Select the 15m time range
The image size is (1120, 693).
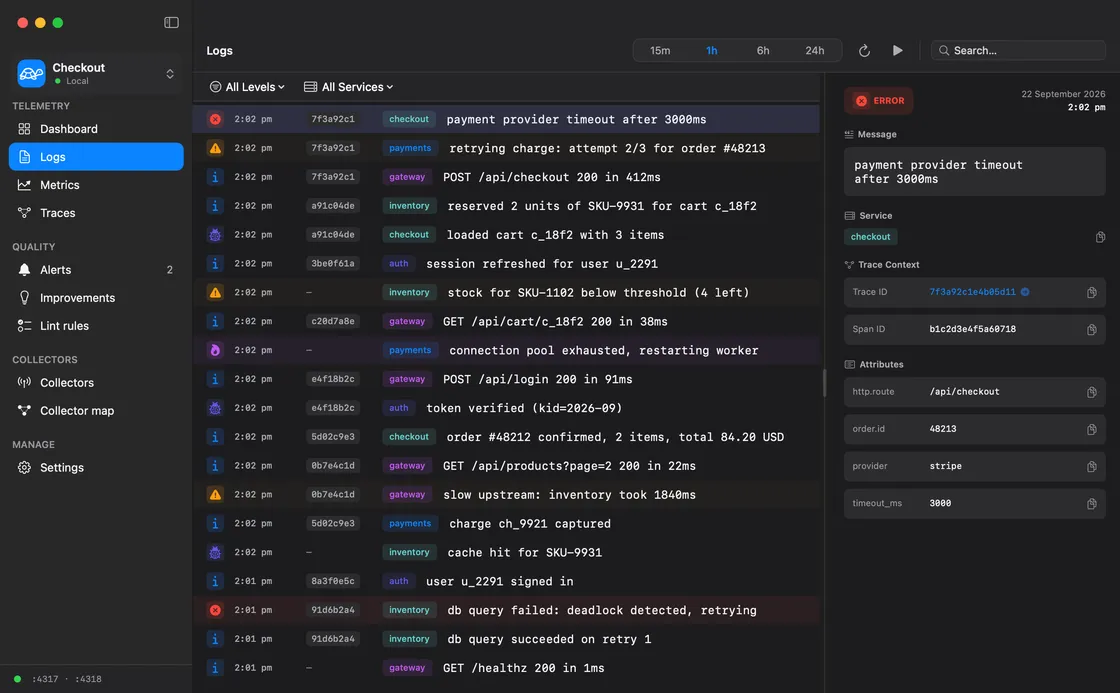660,51
